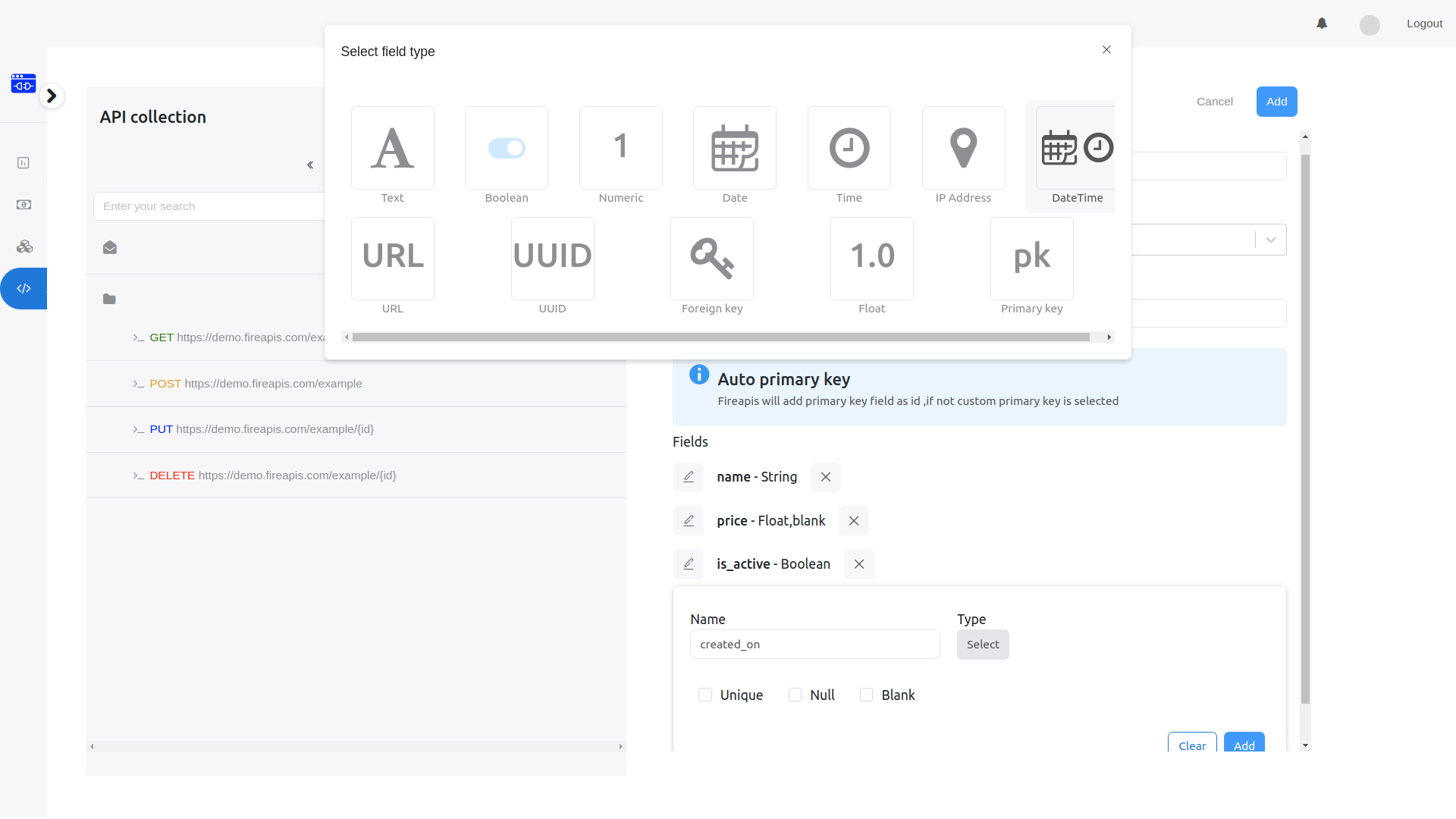The width and height of the screenshot is (1456, 819).
Task: Click the dialog scrollbar left arrow
Action: 347,337
